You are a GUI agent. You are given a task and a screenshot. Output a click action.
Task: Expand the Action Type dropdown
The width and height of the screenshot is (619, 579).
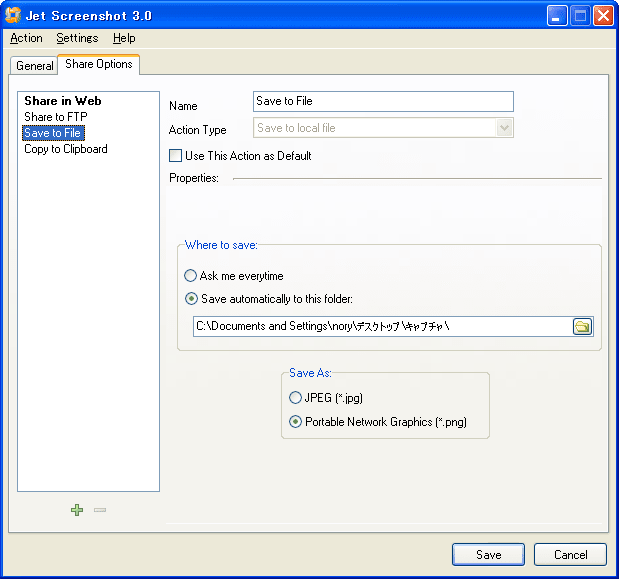(x=504, y=128)
